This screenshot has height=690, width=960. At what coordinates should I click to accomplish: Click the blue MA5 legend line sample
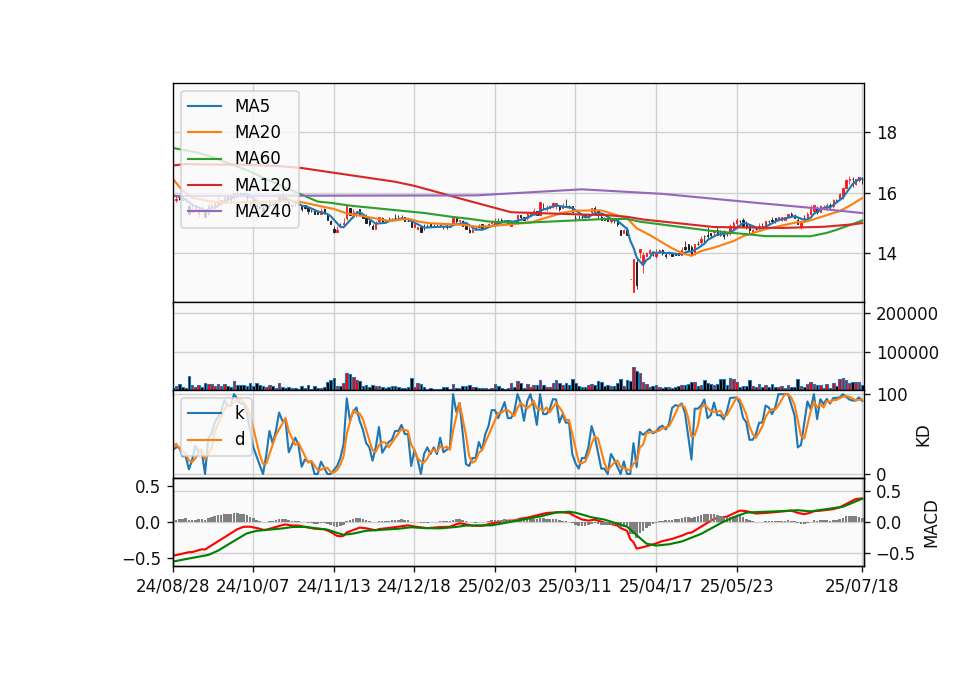point(204,107)
